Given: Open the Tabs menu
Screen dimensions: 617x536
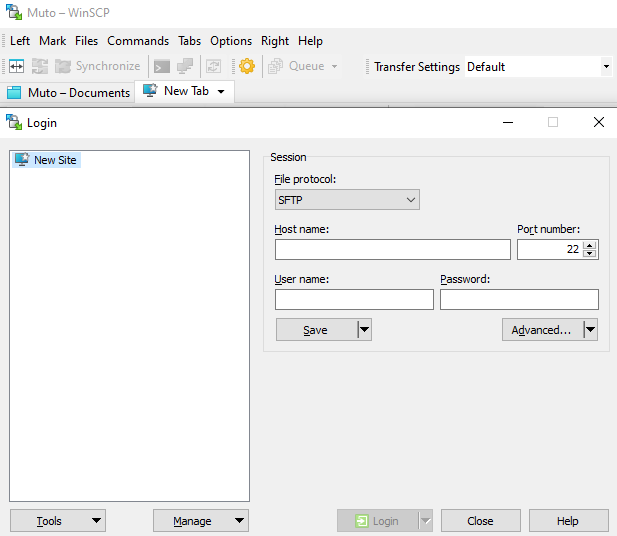Looking at the screenshot, I should 189,41.
